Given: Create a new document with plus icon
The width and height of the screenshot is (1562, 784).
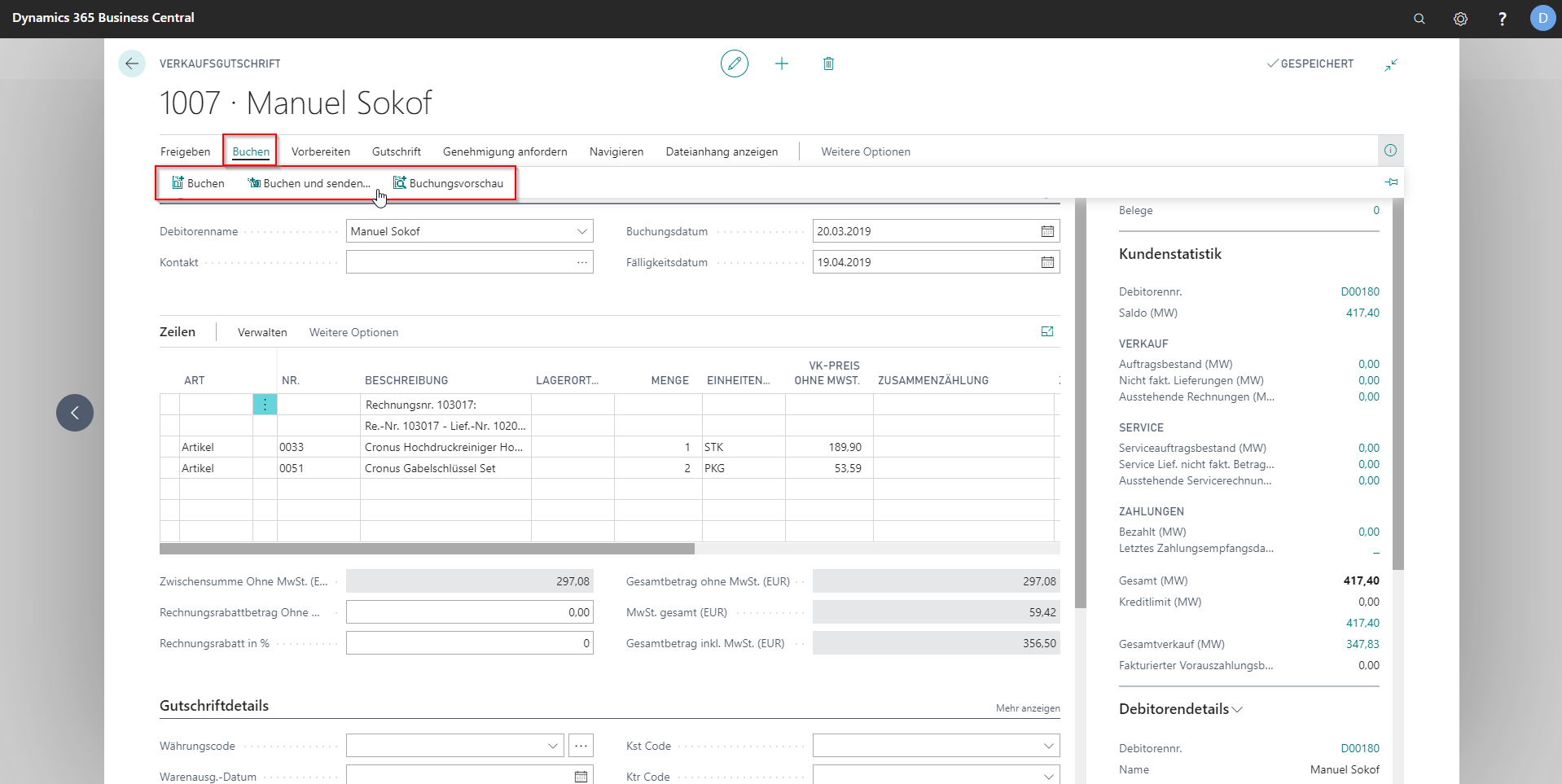Looking at the screenshot, I should (782, 64).
